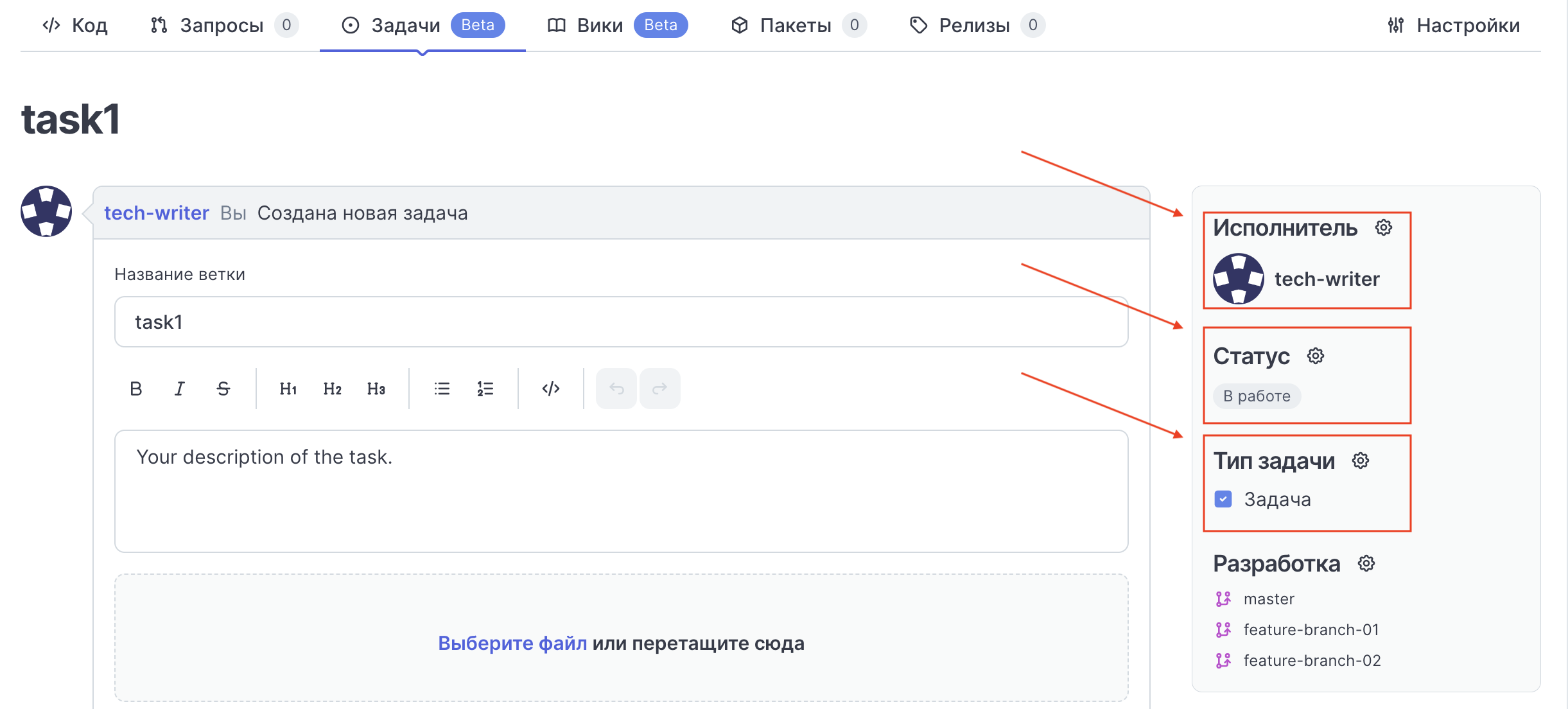Open the master branch link
This screenshot has height=709, width=1568.
click(x=1269, y=599)
